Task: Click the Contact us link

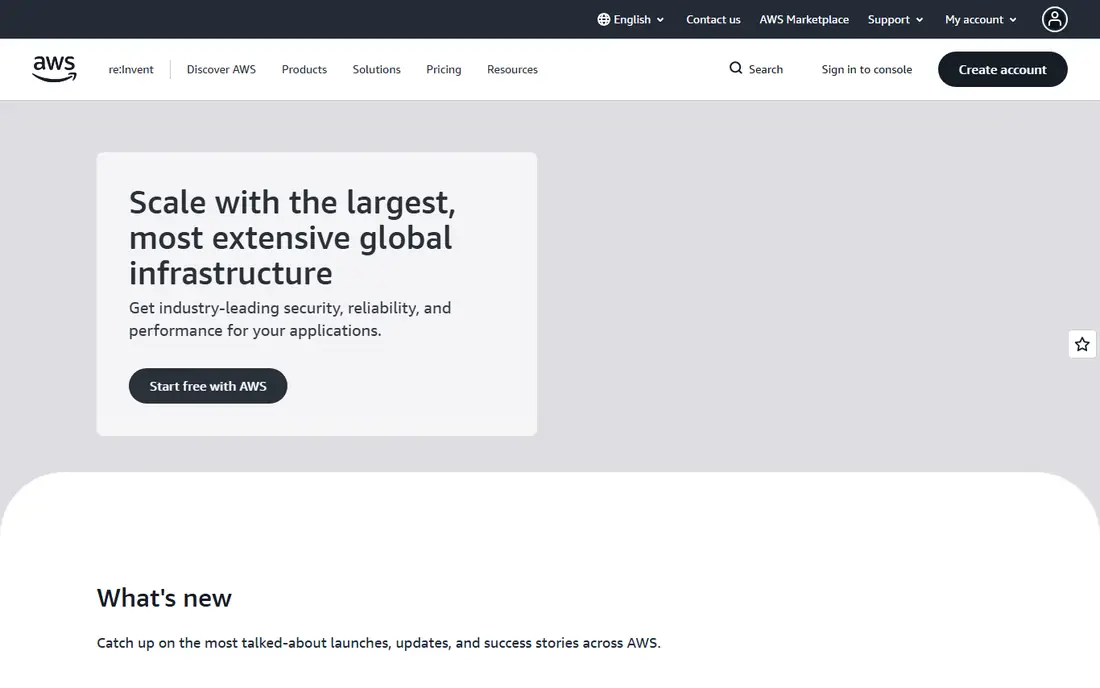Action: pyautogui.click(x=713, y=20)
